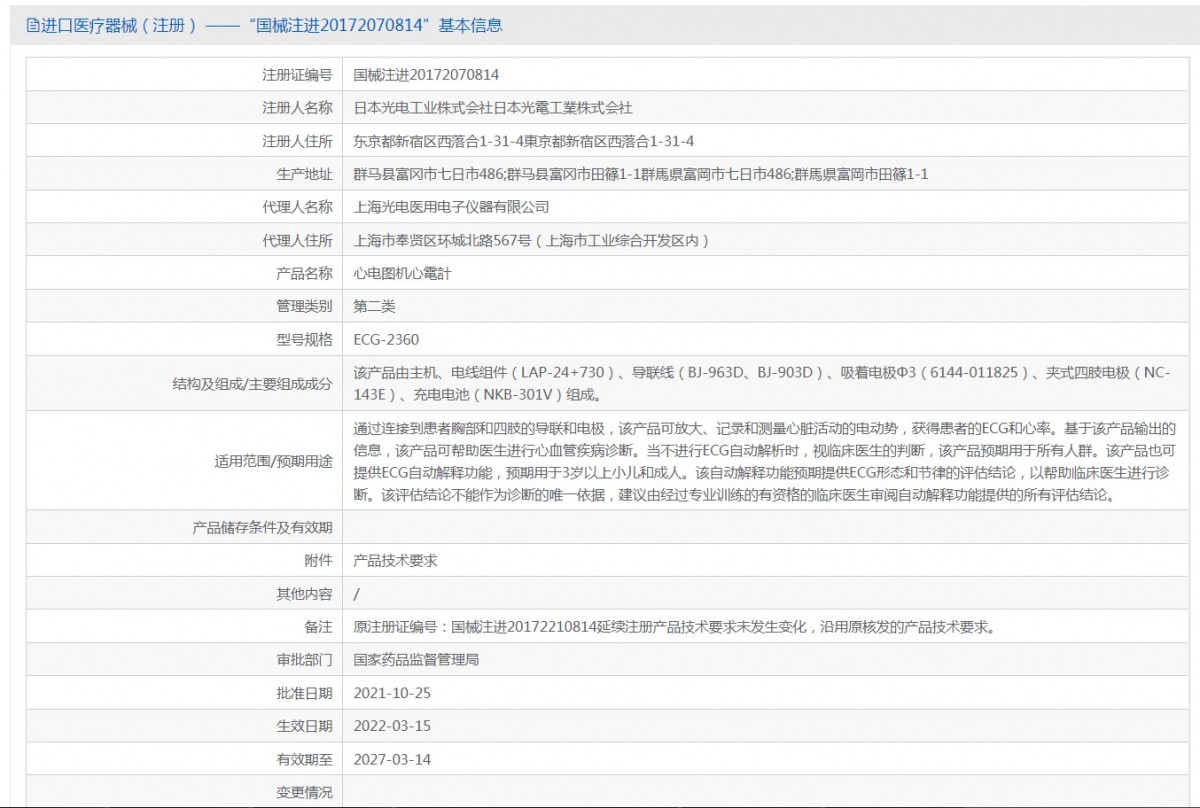This screenshot has height=808, width=1200.
Task: Select management category value 第二类
Action: coord(375,306)
